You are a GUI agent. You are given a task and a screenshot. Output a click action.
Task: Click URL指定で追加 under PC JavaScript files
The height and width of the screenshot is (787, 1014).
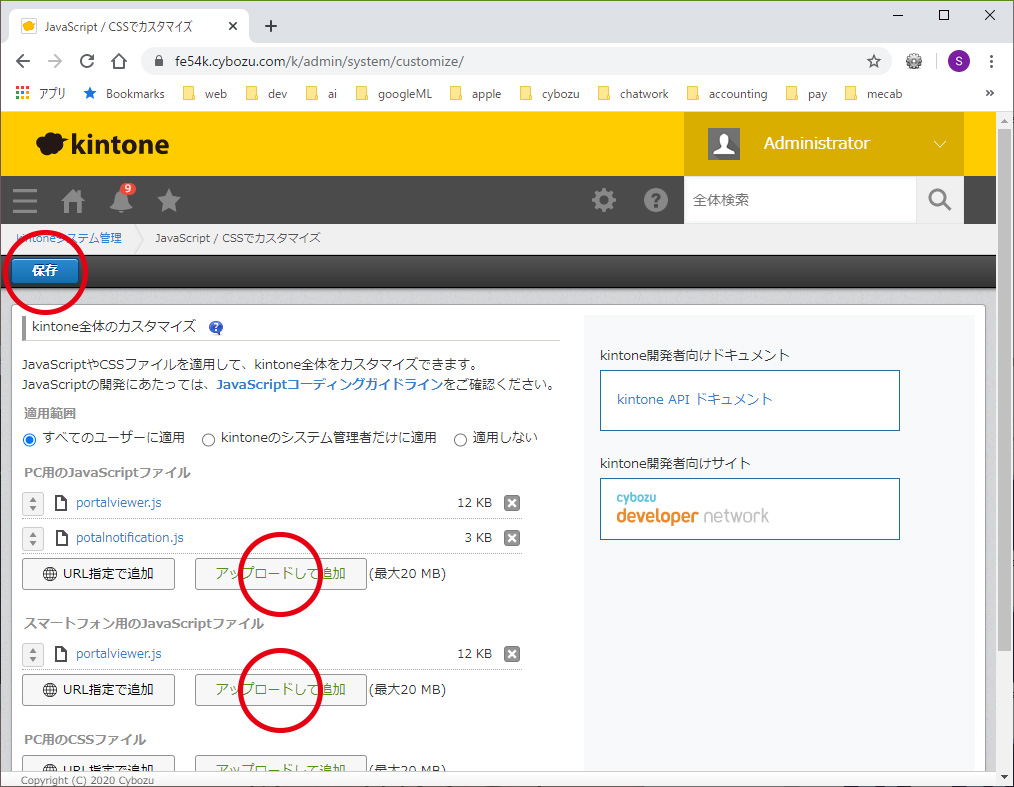click(x=98, y=574)
